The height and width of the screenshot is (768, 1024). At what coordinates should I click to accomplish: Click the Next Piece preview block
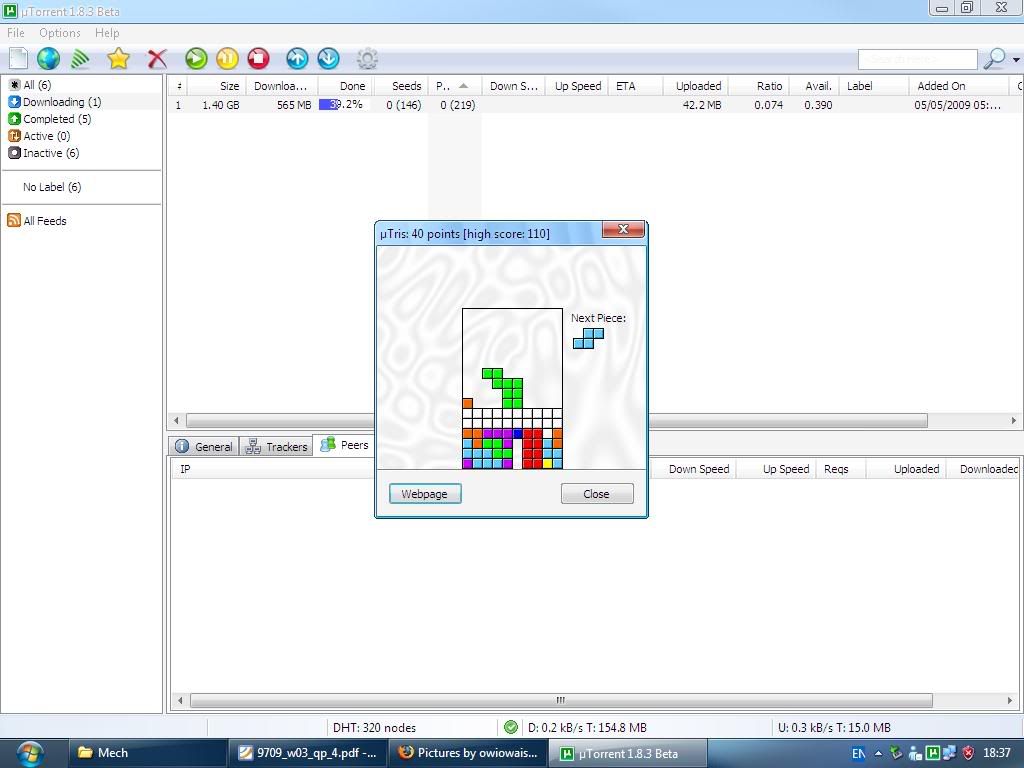[588, 338]
